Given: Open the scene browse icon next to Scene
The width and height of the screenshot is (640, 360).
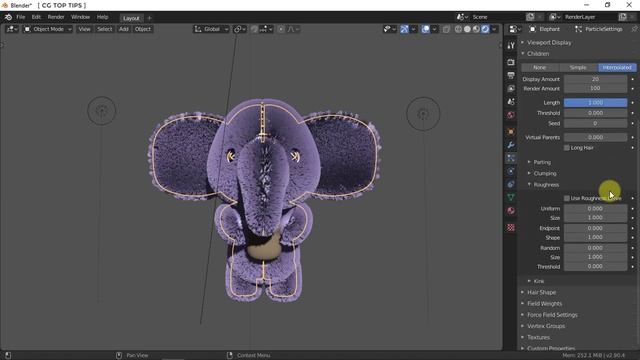Looking at the screenshot, I should [x=462, y=17].
